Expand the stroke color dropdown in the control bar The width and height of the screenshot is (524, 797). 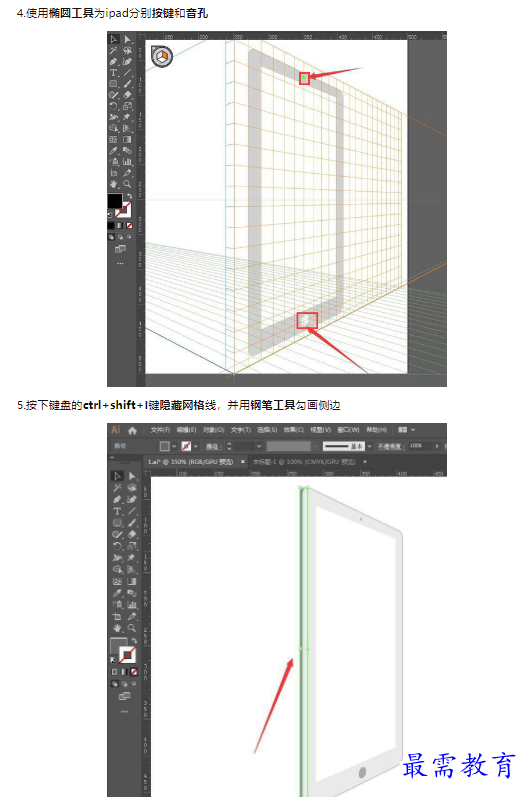point(196,446)
